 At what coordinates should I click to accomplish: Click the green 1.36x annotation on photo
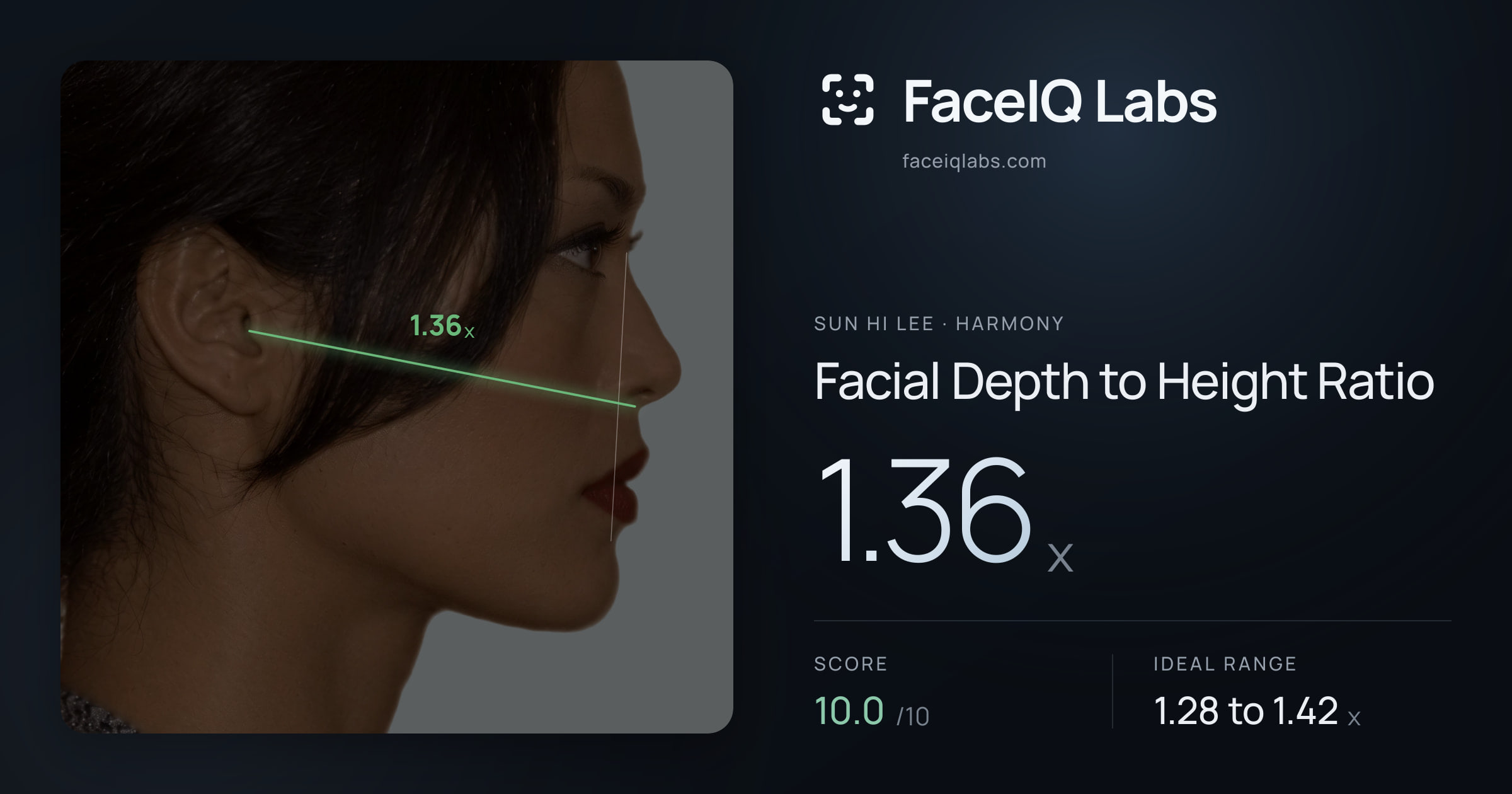click(x=442, y=326)
